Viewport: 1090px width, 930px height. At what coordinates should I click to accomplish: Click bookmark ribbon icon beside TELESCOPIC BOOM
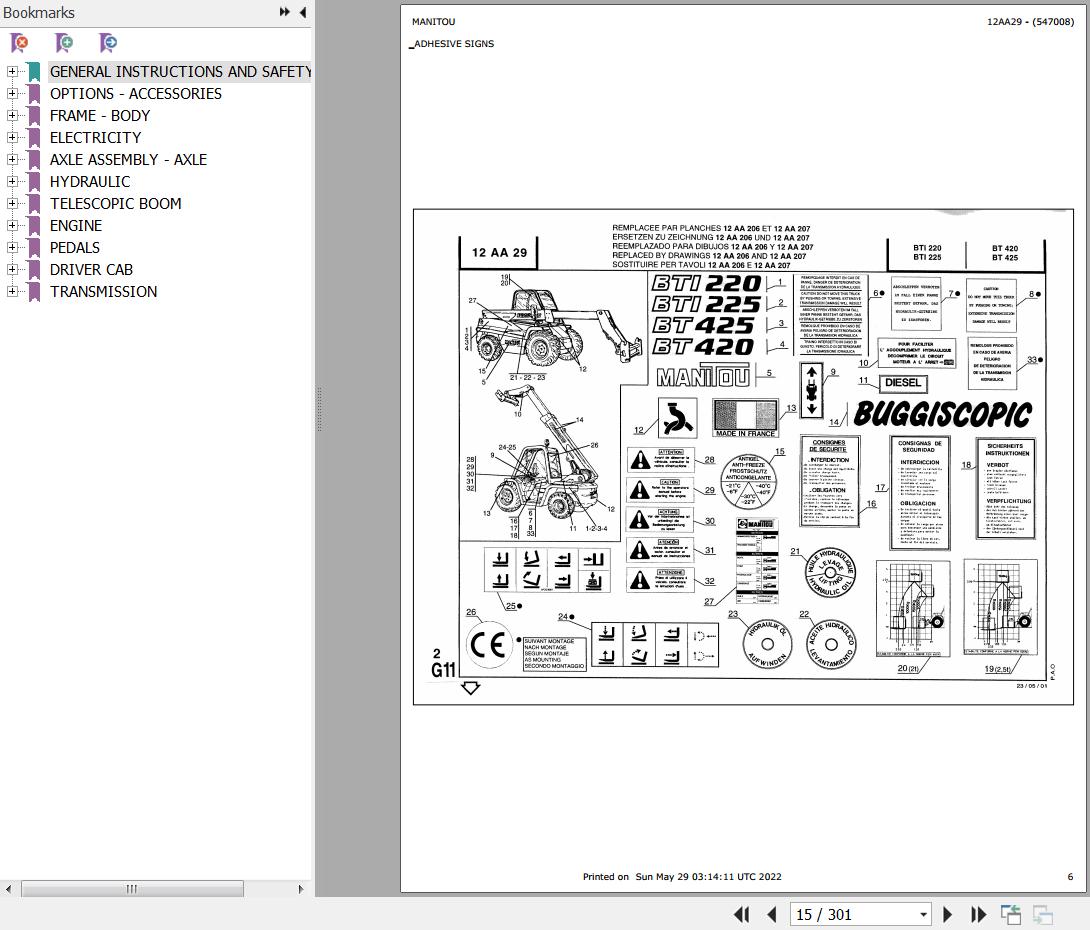33,204
